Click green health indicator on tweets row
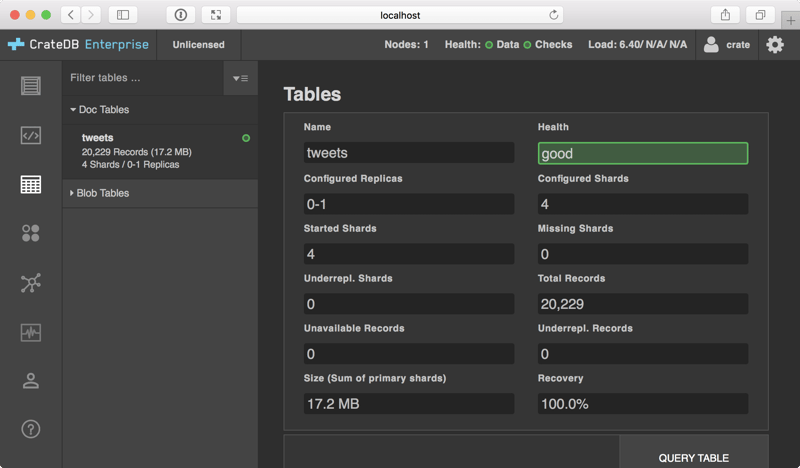The width and height of the screenshot is (800, 468). tap(246, 138)
